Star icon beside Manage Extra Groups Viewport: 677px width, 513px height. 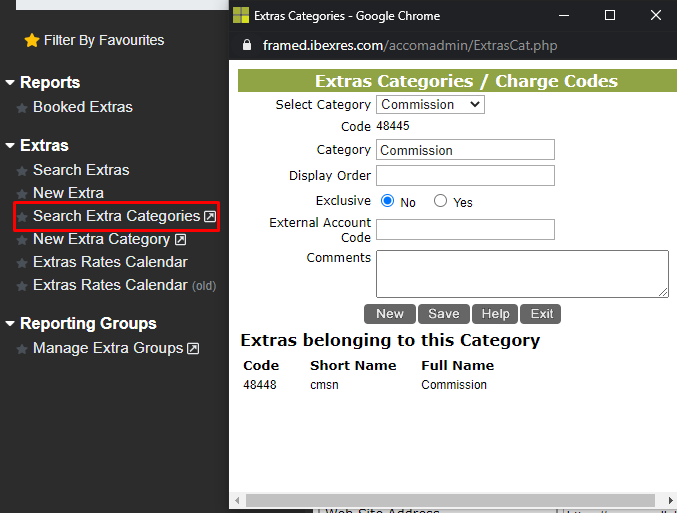tap(22, 349)
